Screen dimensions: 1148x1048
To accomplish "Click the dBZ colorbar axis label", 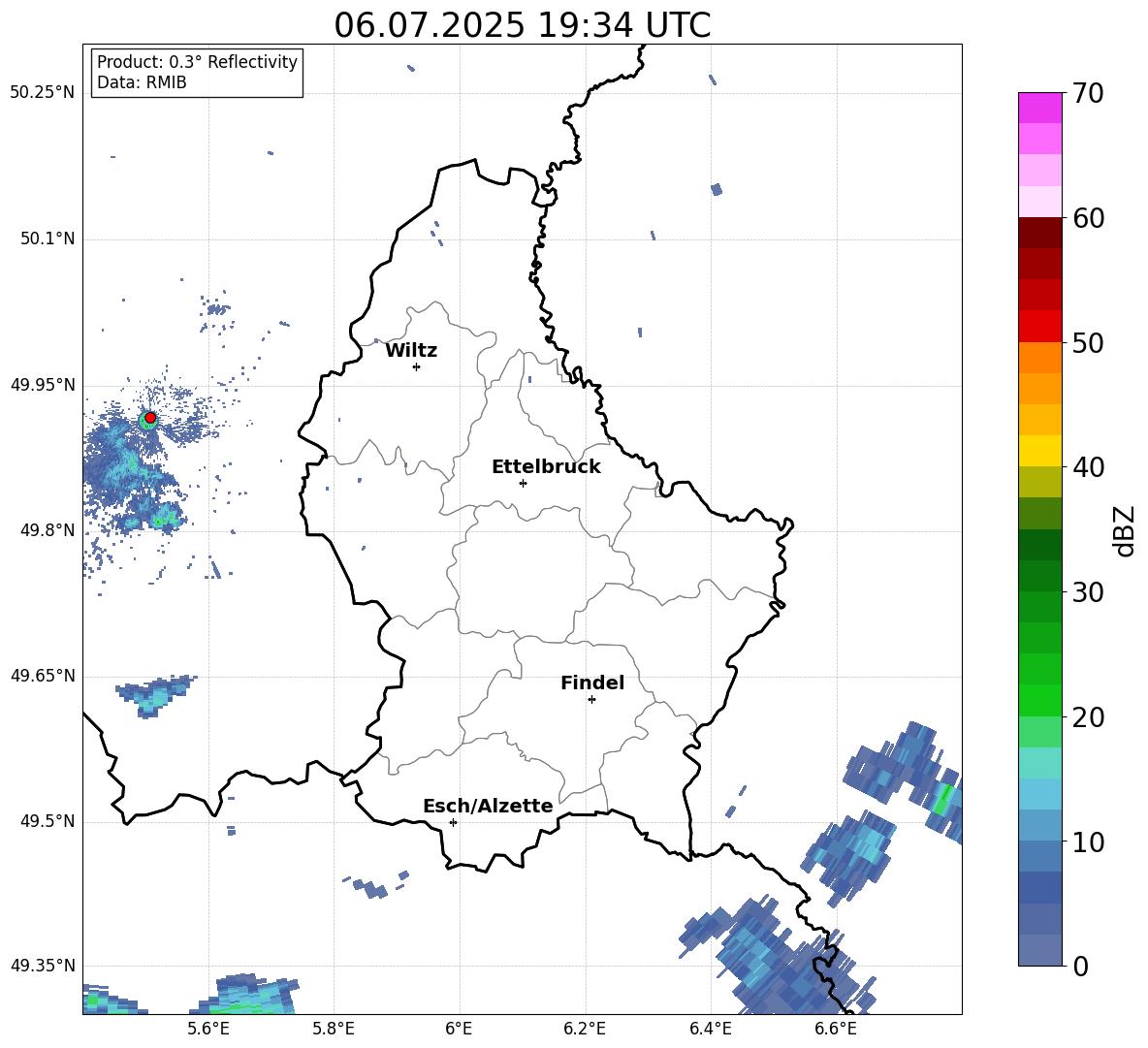I will tap(1125, 530).
